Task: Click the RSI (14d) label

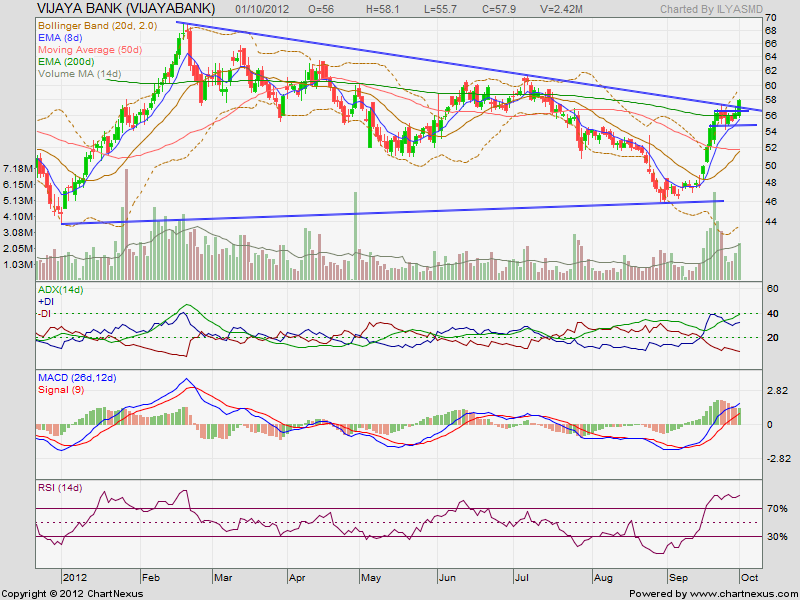Action: click(60, 488)
